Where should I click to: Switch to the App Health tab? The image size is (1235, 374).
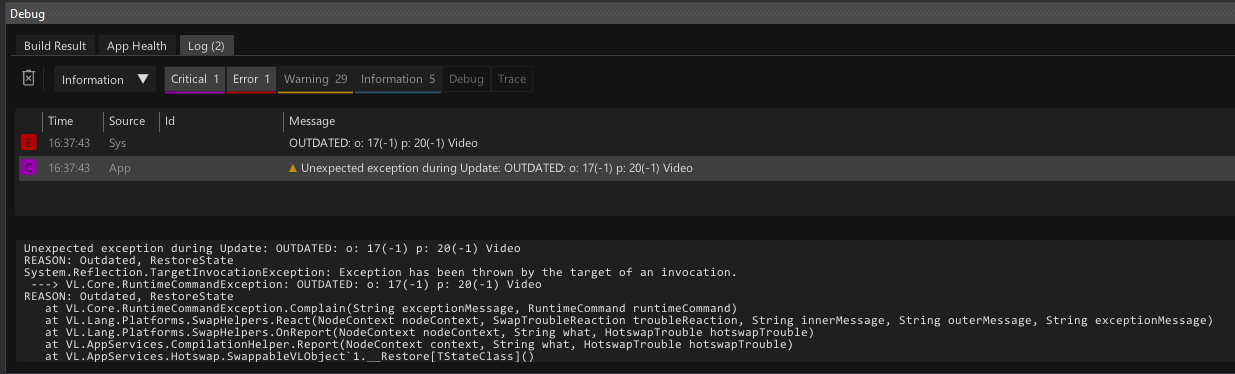(137, 46)
